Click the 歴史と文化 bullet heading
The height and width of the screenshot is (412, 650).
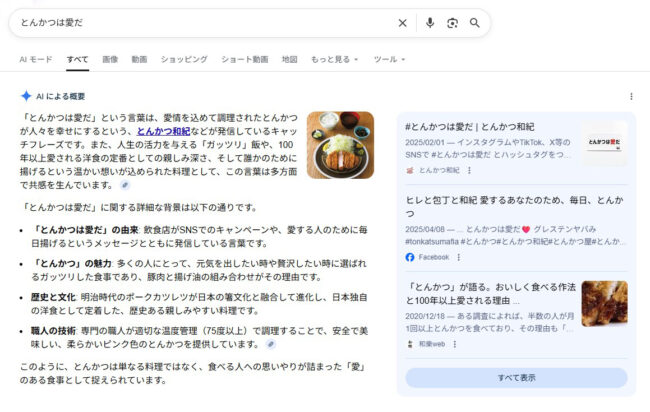click(x=53, y=297)
